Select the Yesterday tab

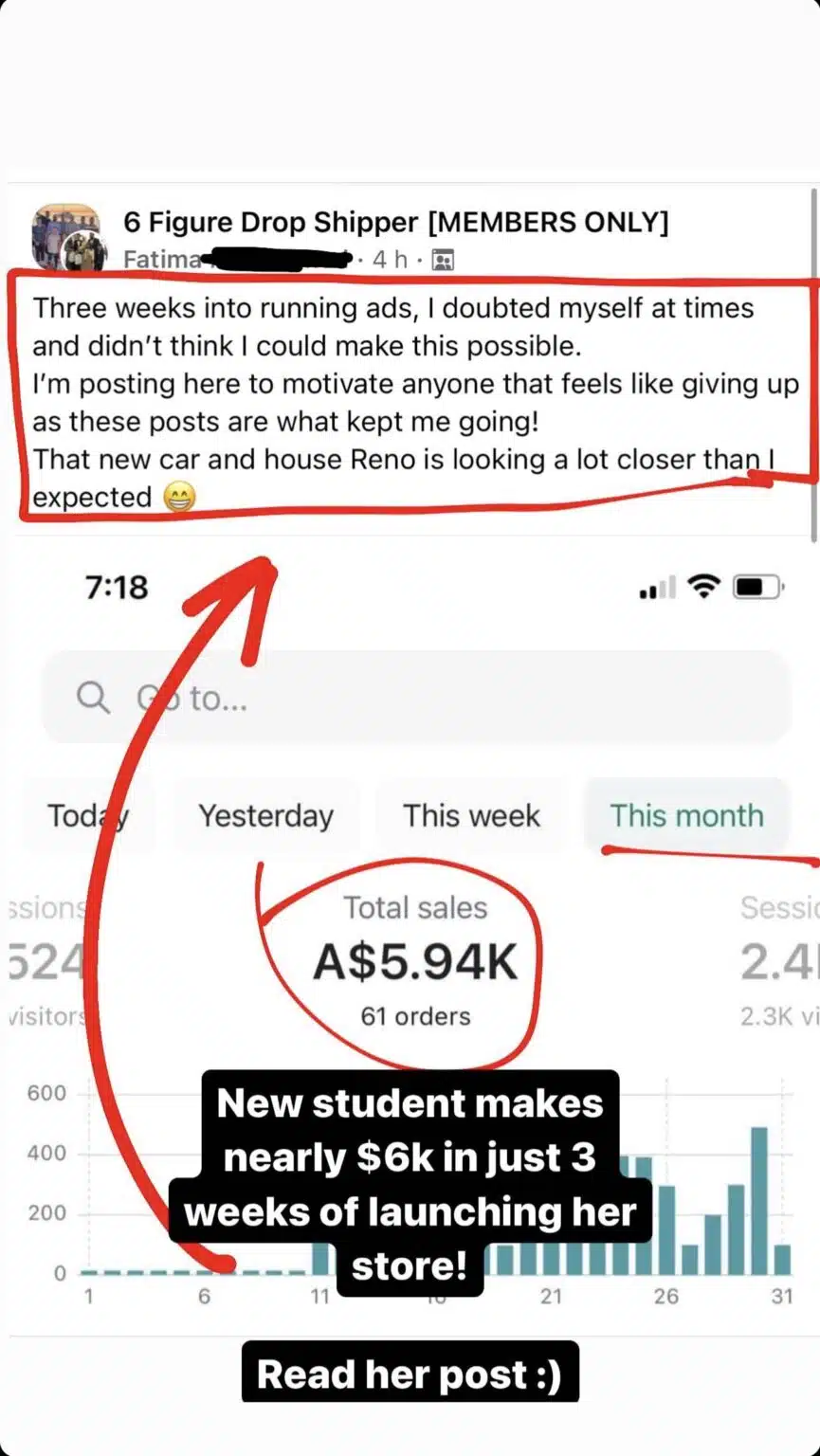[265, 816]
